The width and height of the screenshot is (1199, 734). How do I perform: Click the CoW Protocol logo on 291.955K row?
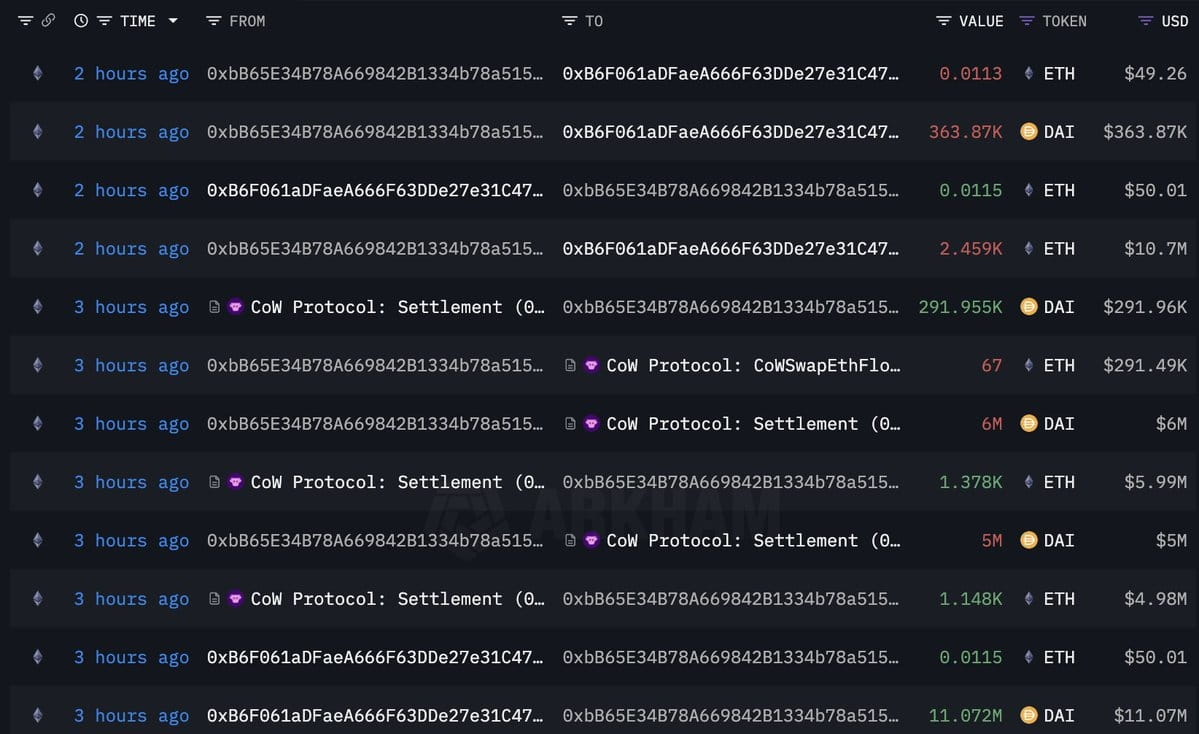point(236,307)
